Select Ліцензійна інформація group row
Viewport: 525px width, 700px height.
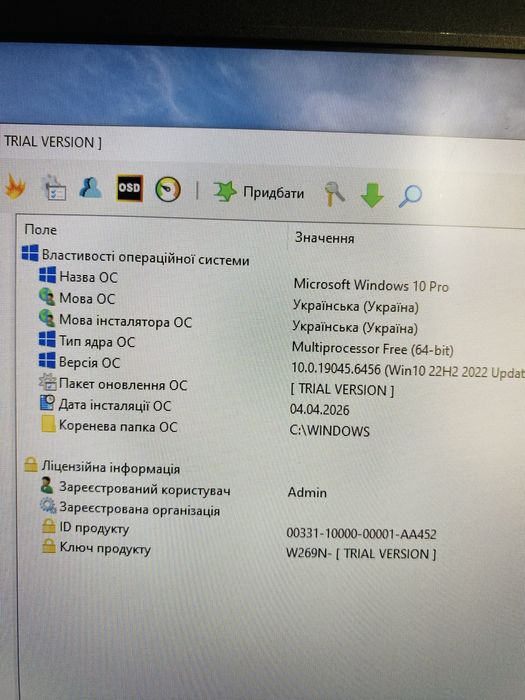coord(102,467)
